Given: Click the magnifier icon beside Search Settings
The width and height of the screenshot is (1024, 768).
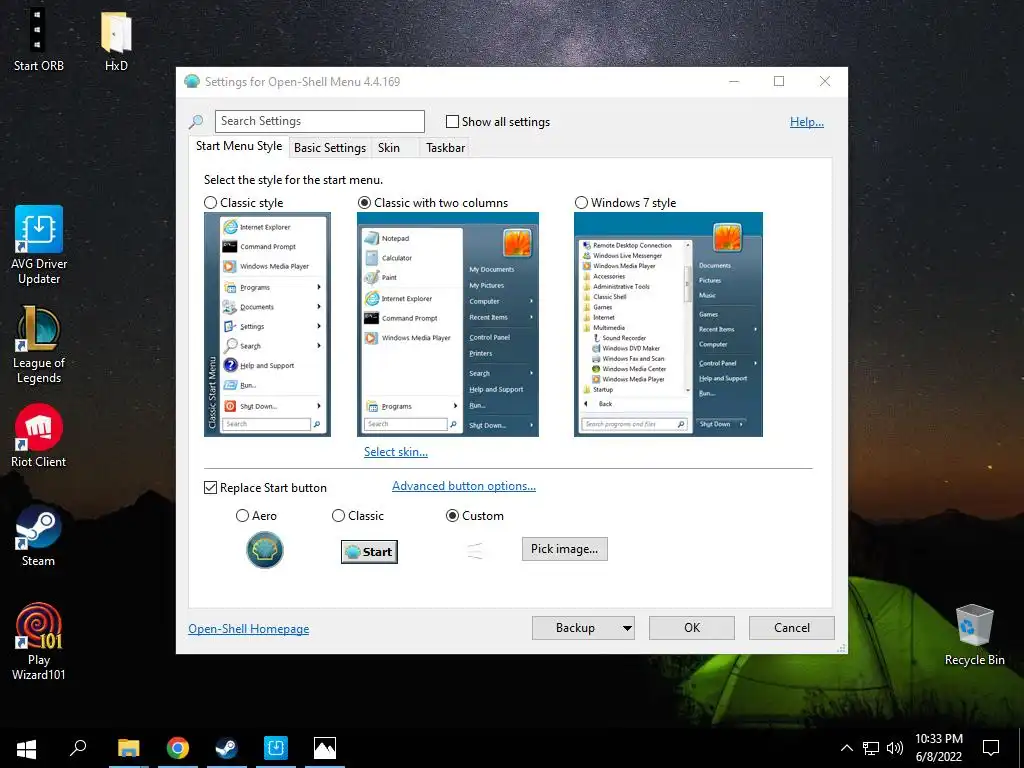Looking at the screenshot, I should pos(196,121).
